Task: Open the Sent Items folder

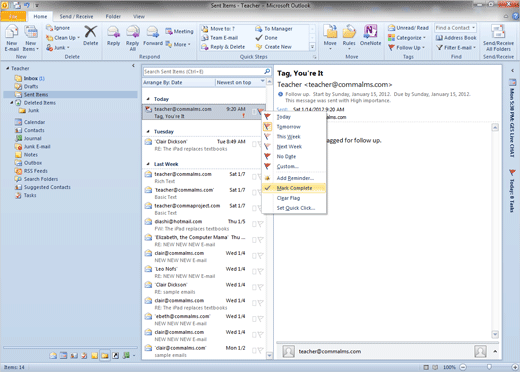Action: tap(70, 95)
